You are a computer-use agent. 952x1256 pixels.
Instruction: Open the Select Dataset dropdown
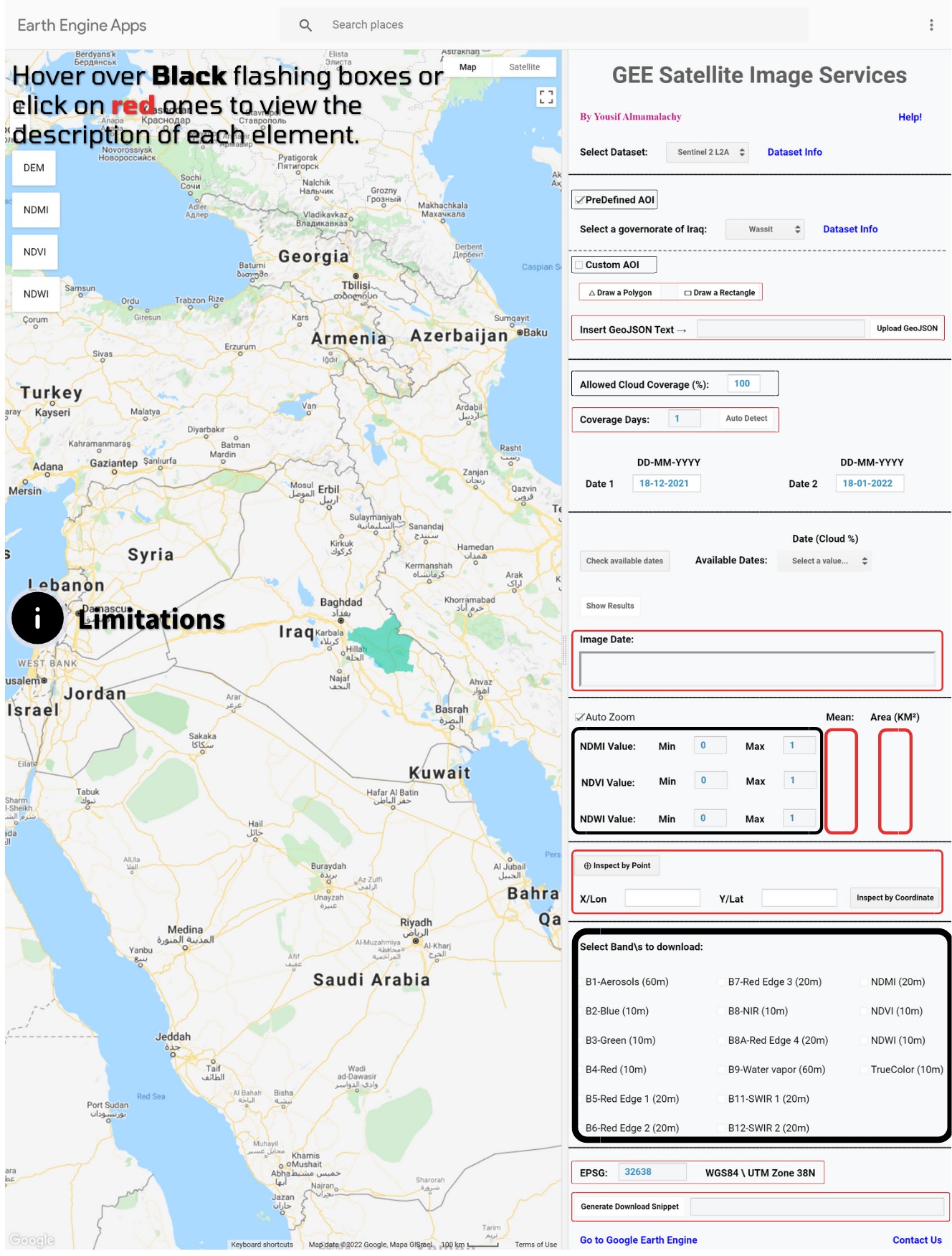pos(707,152)
